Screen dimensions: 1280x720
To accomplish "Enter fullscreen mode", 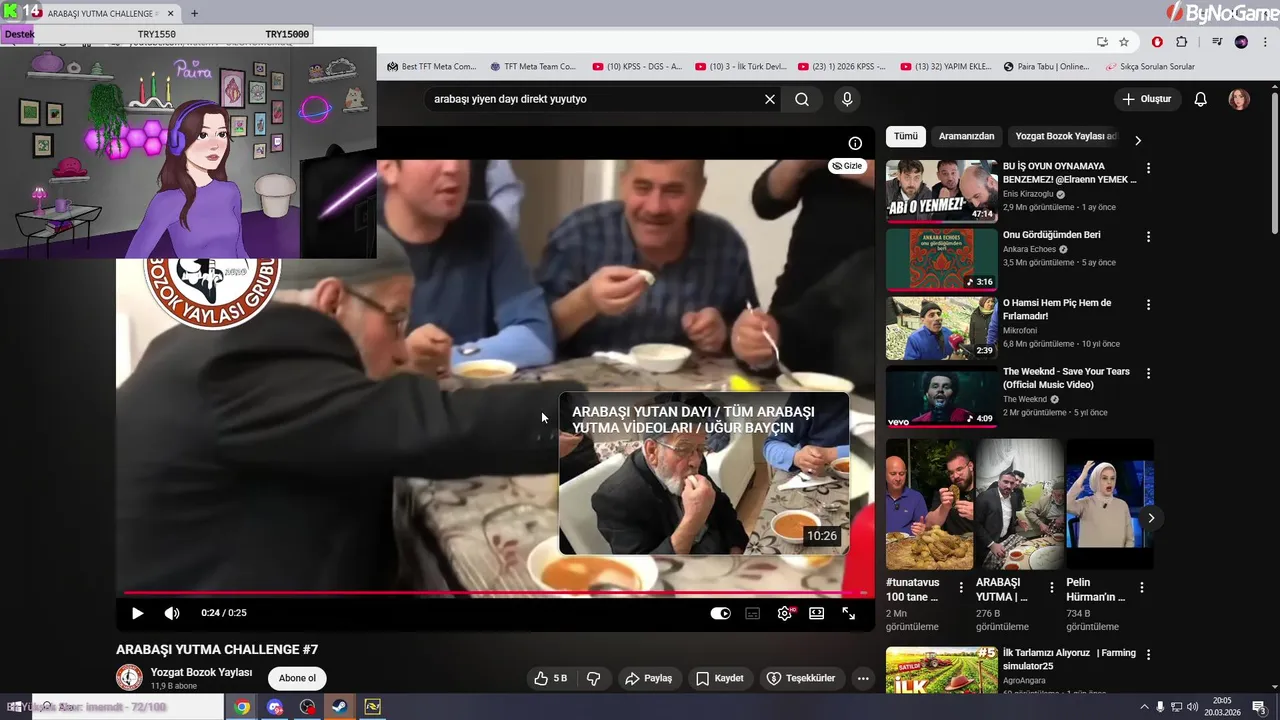I will (x=849, y=613).
